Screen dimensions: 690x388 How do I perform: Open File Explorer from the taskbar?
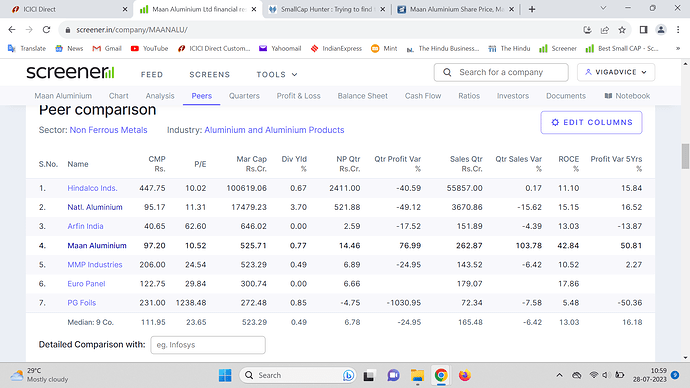[417, 375]
